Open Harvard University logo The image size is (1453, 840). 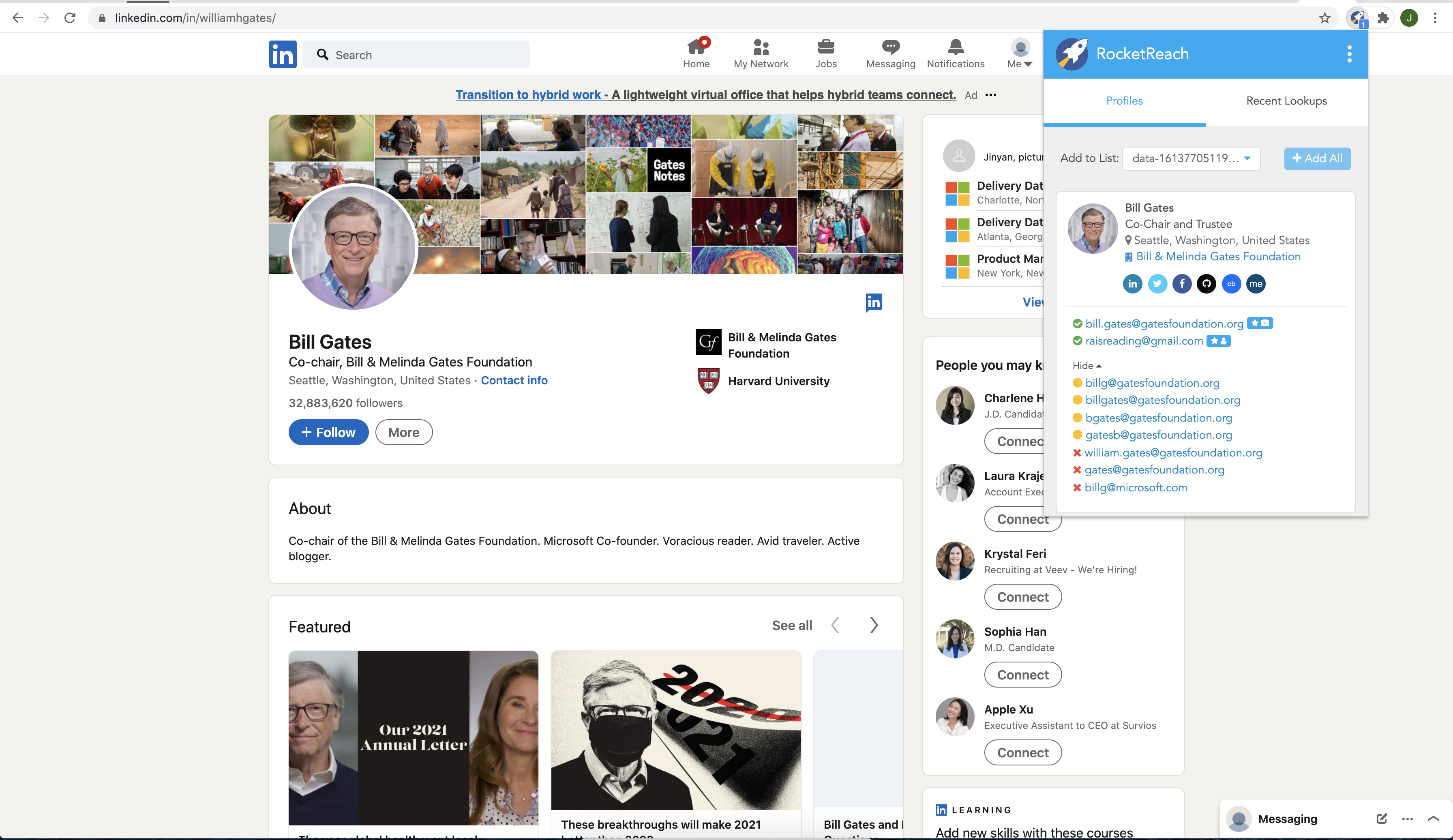click(x=708, y=381)
